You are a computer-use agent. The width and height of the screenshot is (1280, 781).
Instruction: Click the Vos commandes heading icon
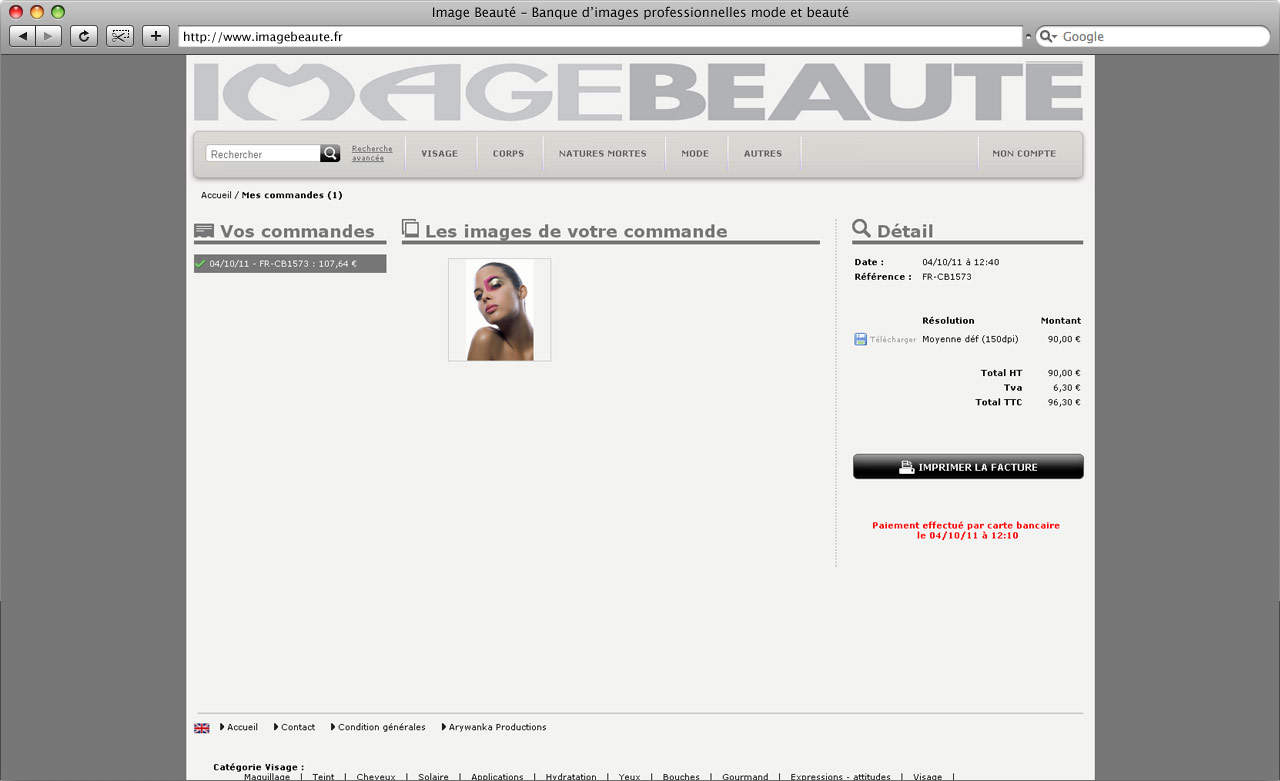[x=204, y=231]
